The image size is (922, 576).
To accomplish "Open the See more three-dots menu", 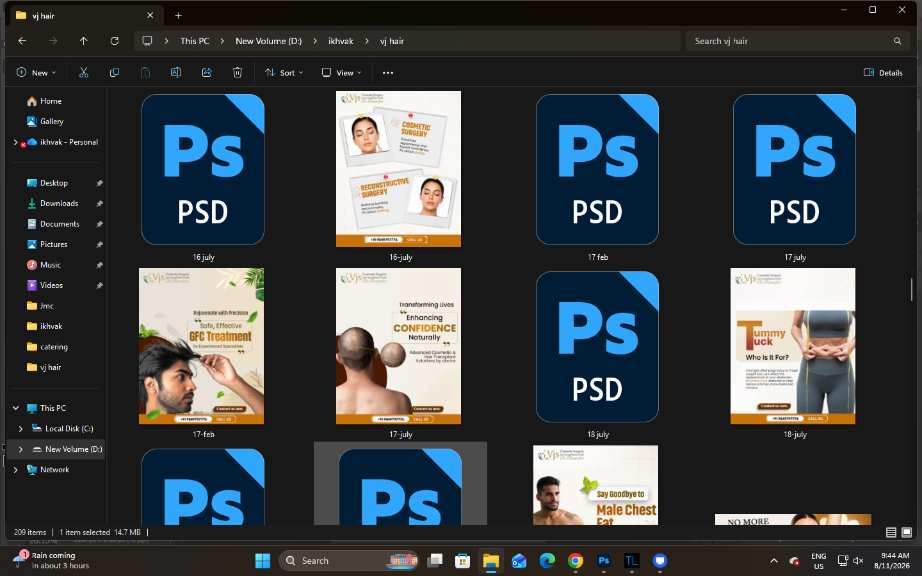I will click(x=387, y=73).
